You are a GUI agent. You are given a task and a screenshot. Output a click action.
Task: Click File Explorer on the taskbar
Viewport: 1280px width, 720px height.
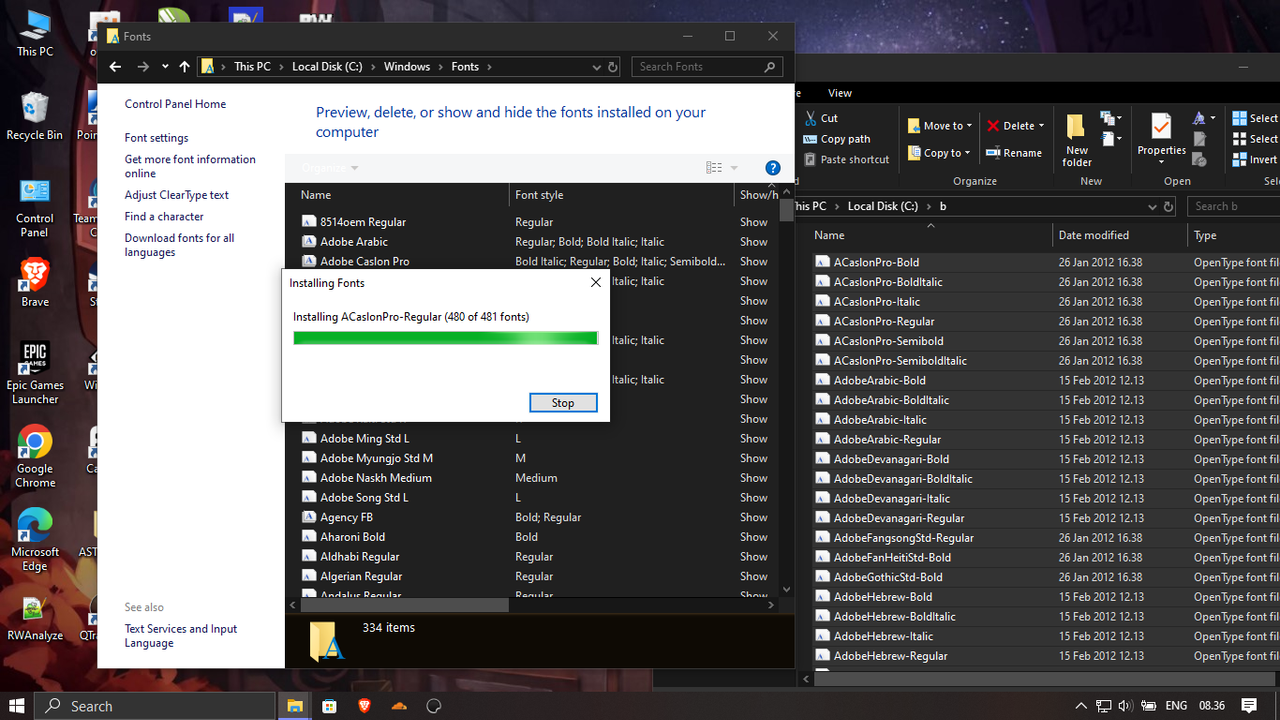pyautogui.click(x=295, y=705)
